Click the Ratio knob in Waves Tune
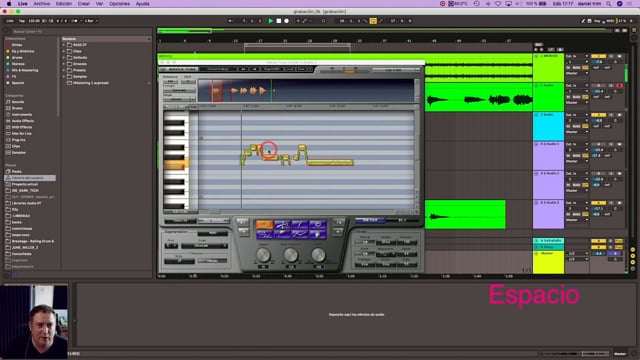Viewport: 640px width, 360px height. (318, 255)
